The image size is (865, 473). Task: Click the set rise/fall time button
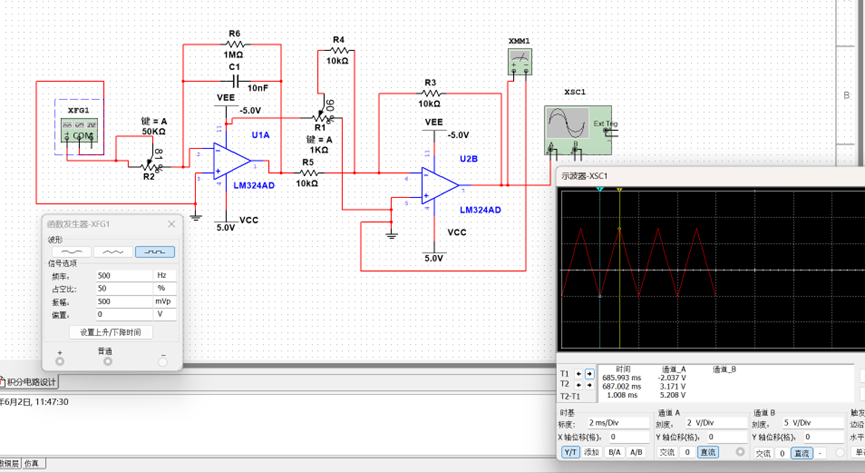point(110,332)
